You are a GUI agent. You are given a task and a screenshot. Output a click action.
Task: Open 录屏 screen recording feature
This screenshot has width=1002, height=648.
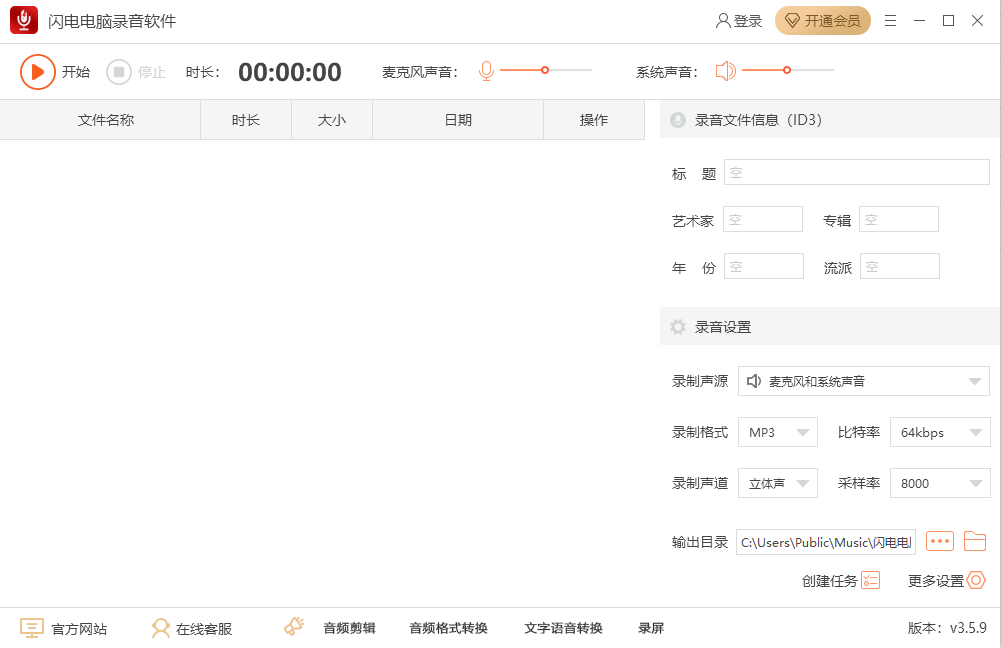[x=650, y=628]
